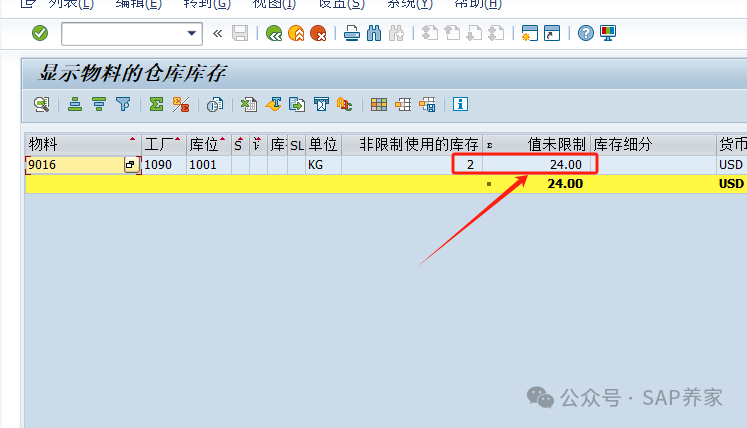This screenshot has width=747, height=428.
Task: Click the bold total 24.00 in the yellow row
Action: 565,184
